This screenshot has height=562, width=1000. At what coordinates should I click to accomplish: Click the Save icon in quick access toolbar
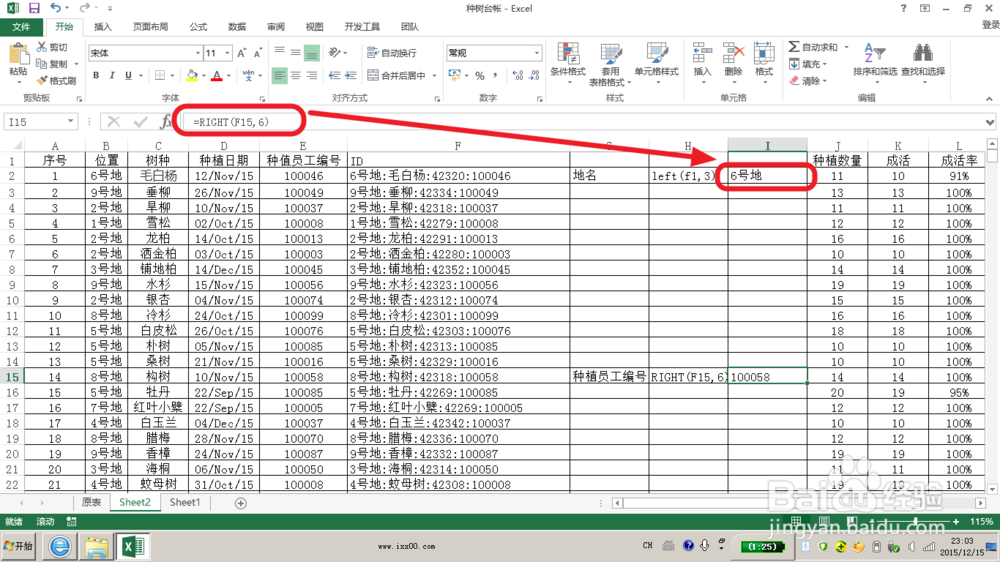[34, 8]
